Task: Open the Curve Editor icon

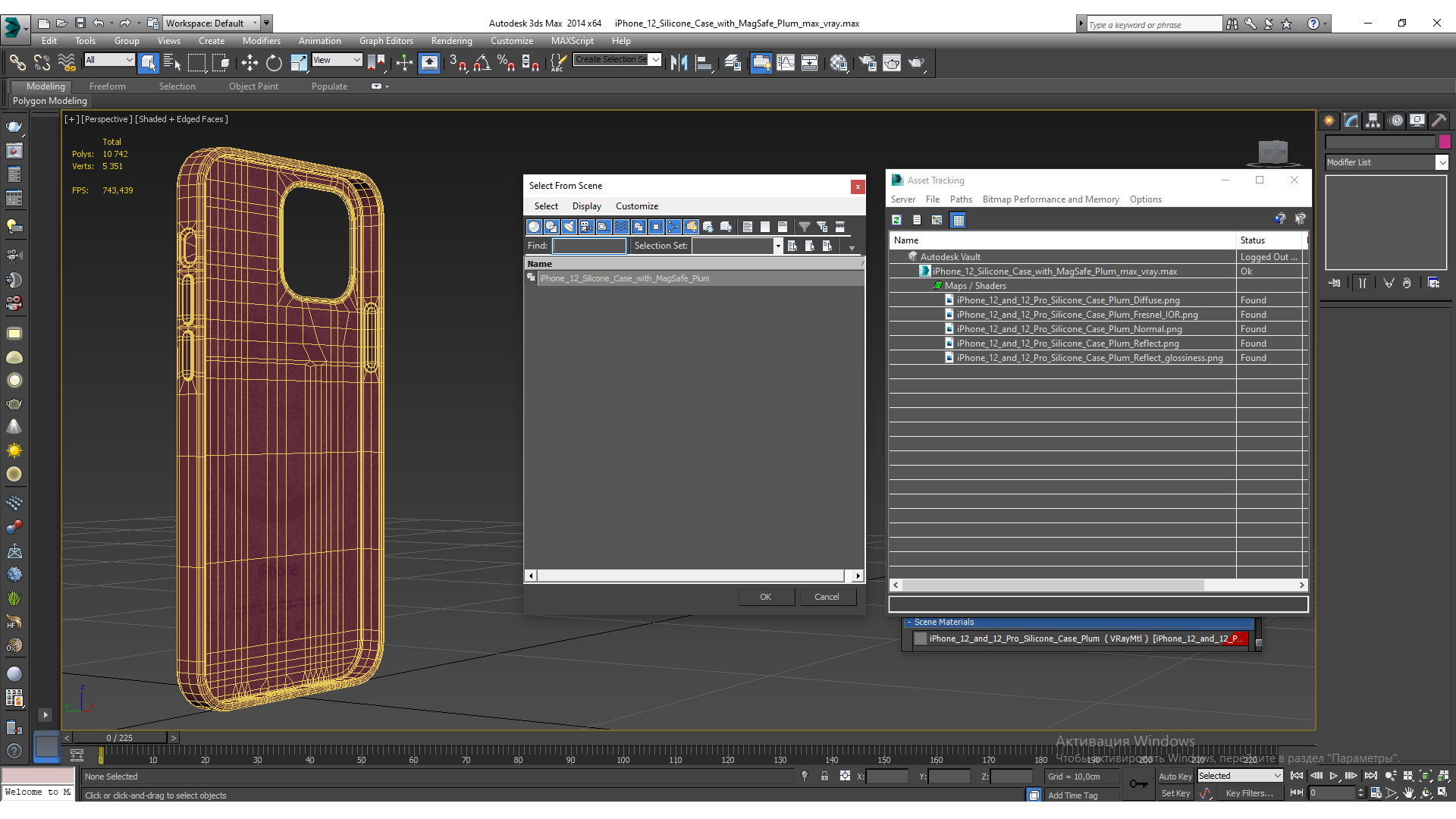Action: coord(786,63)
